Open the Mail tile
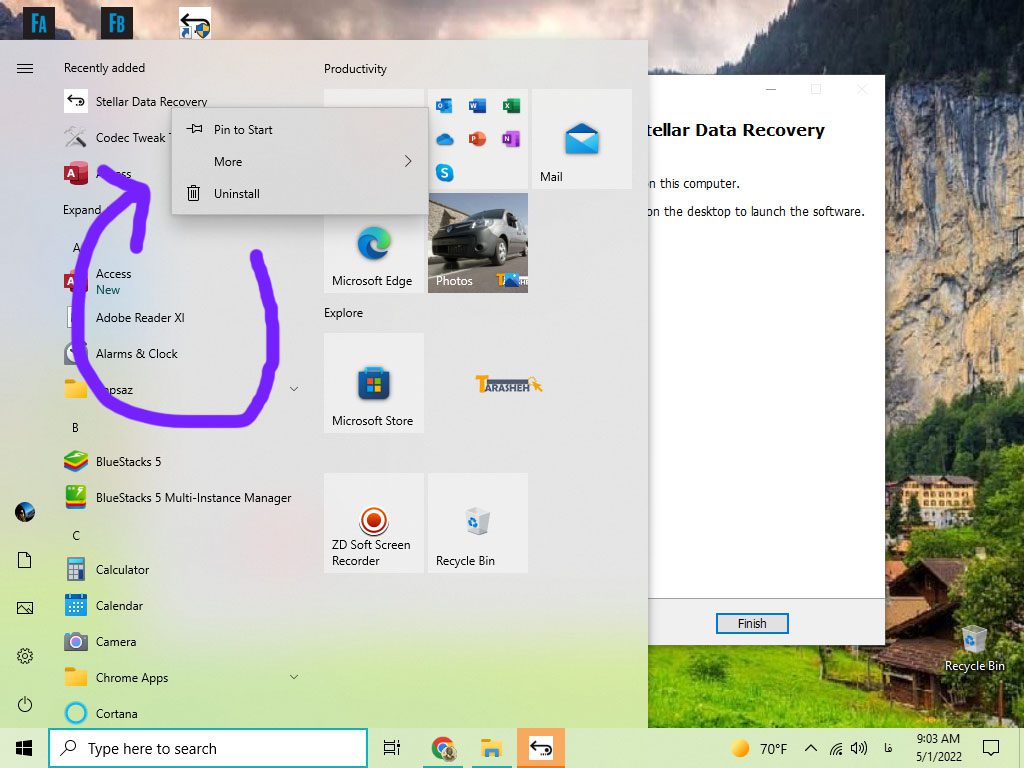1024x768 pixels. (x=582, y=139)
